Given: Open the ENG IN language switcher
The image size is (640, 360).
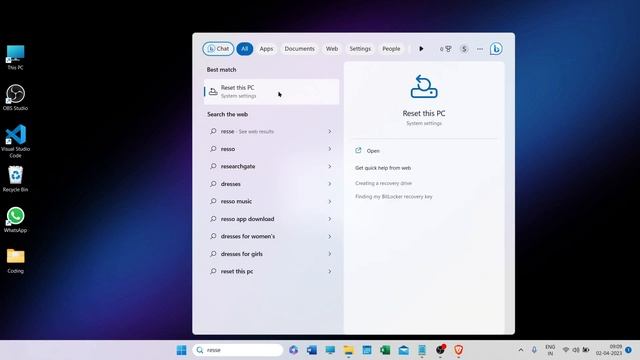Looking at the screenshot, I should tap(550, 350).
